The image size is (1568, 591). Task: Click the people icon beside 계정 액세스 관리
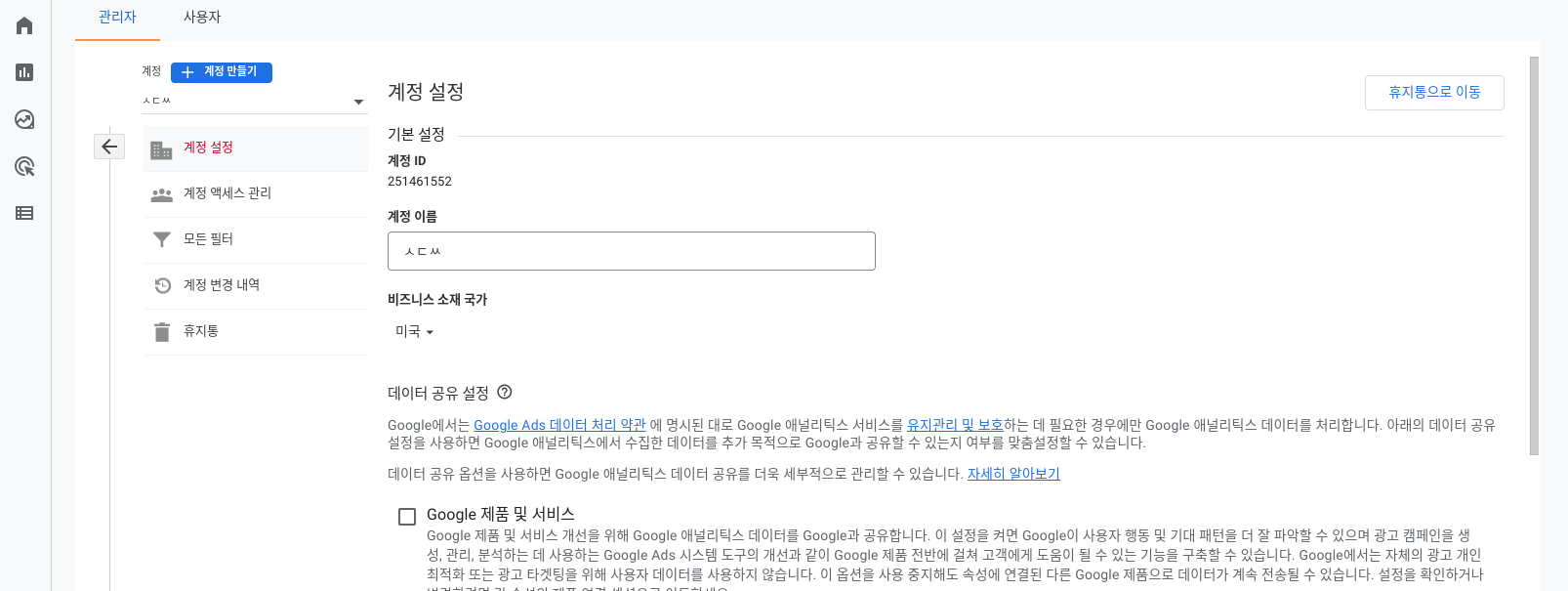tap(161, 194)
